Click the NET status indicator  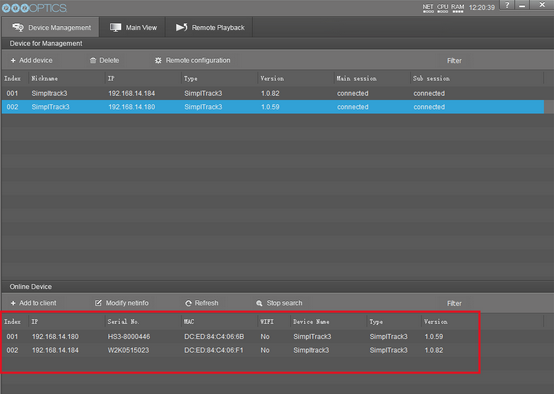428,8
